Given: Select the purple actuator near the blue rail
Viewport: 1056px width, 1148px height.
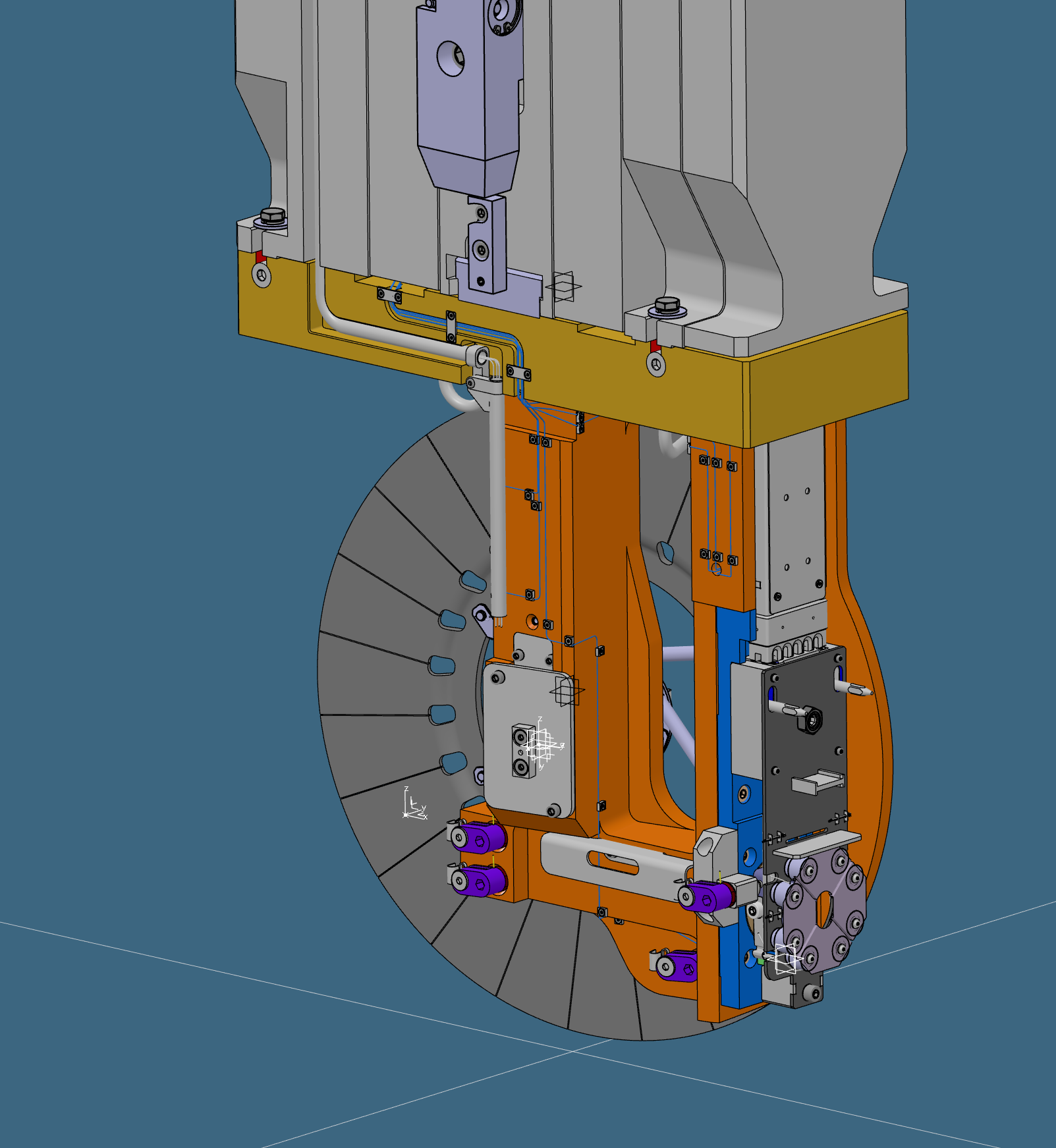Looking at the screenshot, I should [x=706, y=896].
